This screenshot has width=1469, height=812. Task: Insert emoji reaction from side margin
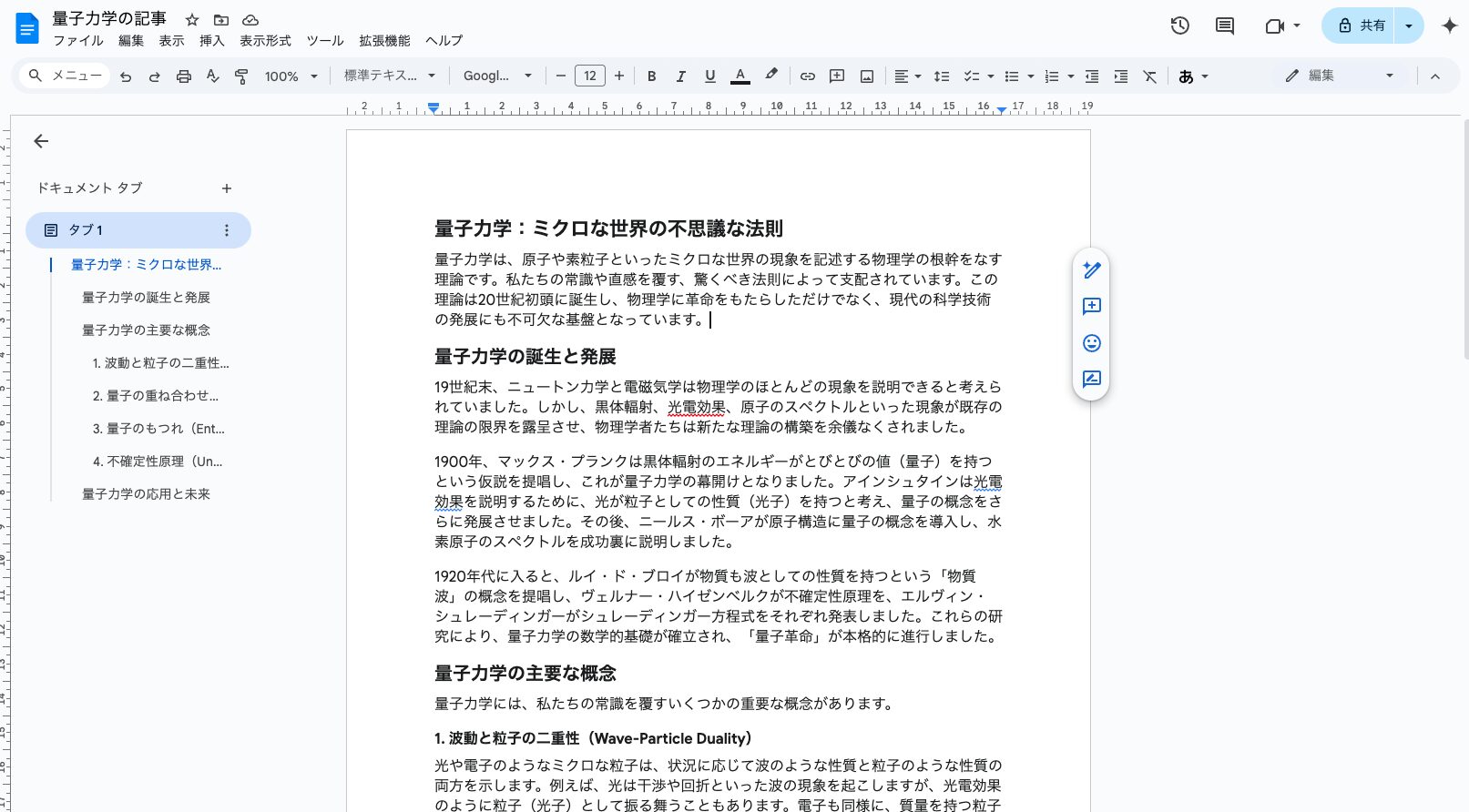click(x=1092, y=342)
